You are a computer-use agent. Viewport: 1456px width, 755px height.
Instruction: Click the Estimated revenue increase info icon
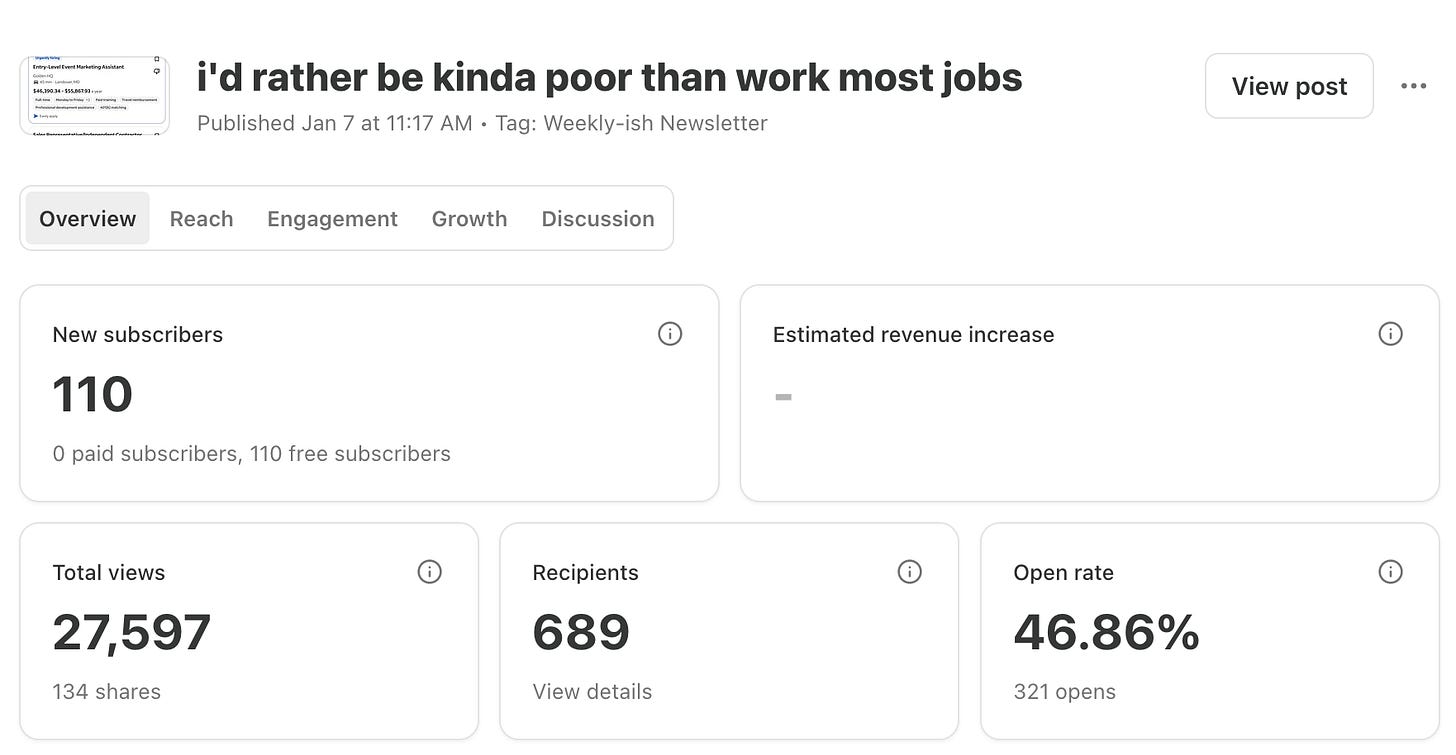pos(1390,334)
